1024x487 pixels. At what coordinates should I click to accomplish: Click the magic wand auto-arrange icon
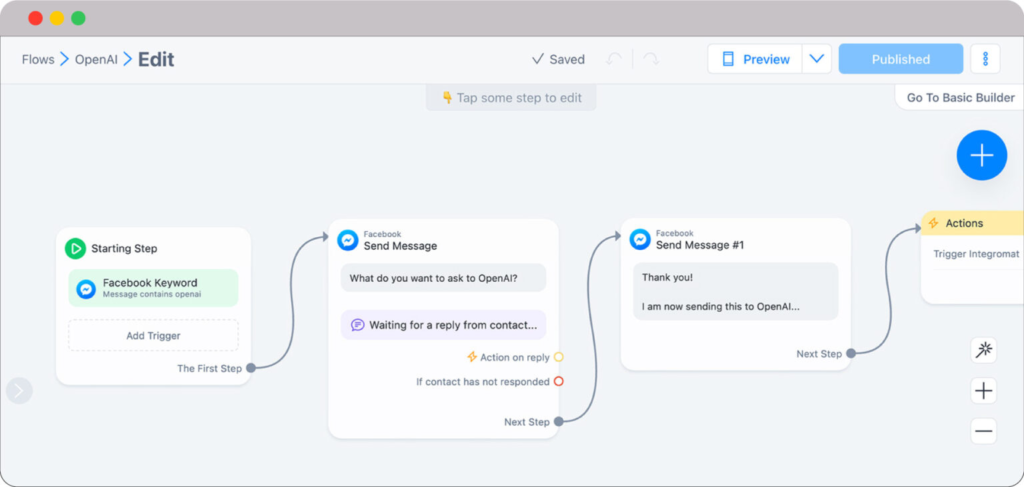pos(984,351)
